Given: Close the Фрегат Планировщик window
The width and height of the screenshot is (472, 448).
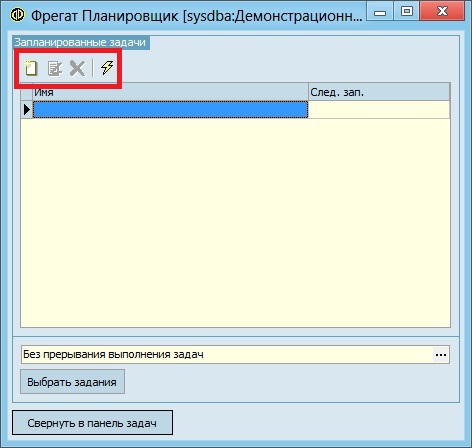Looking at the screenshot, I should click(442, 11).
